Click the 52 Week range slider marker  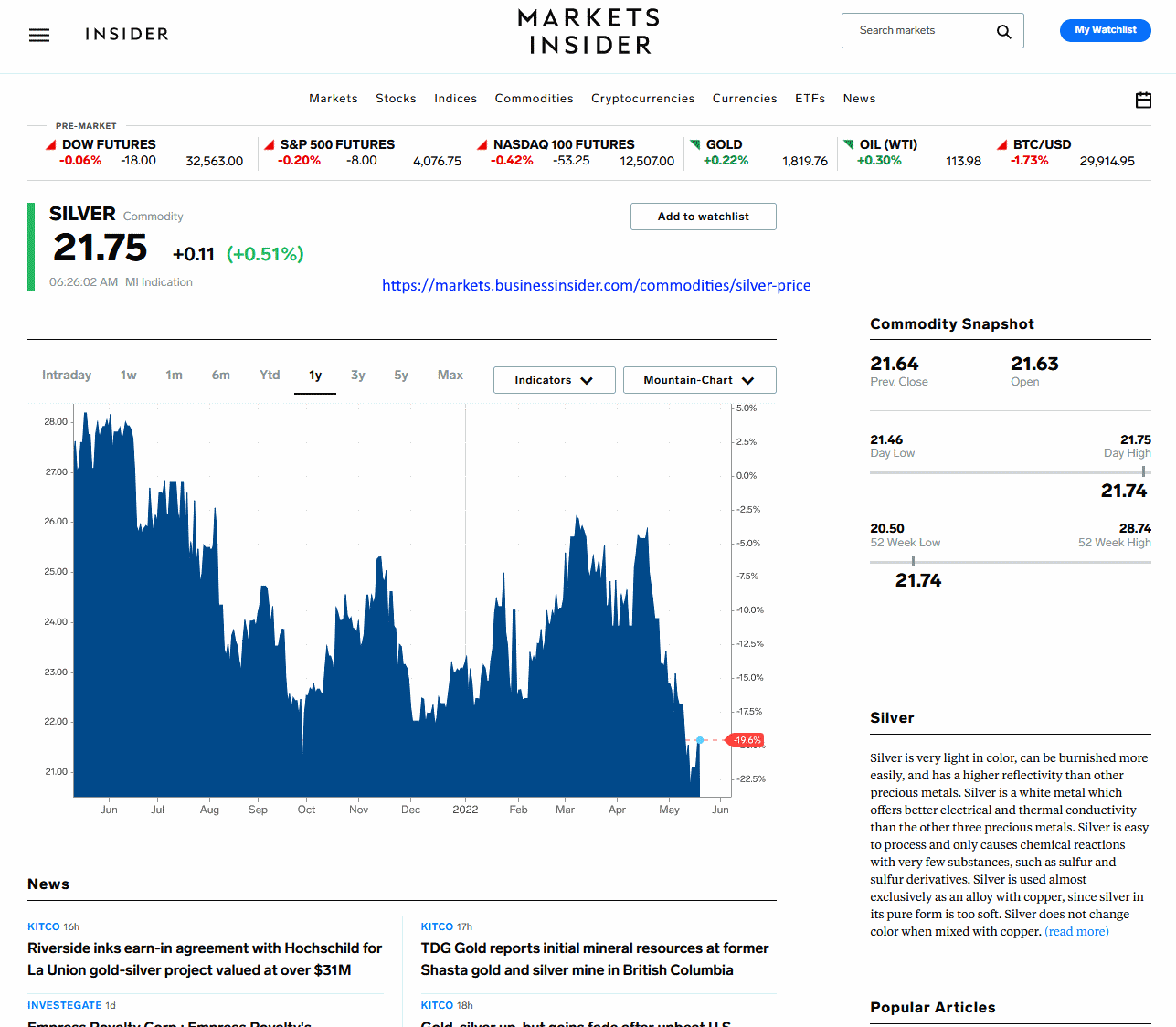point(913,562)
